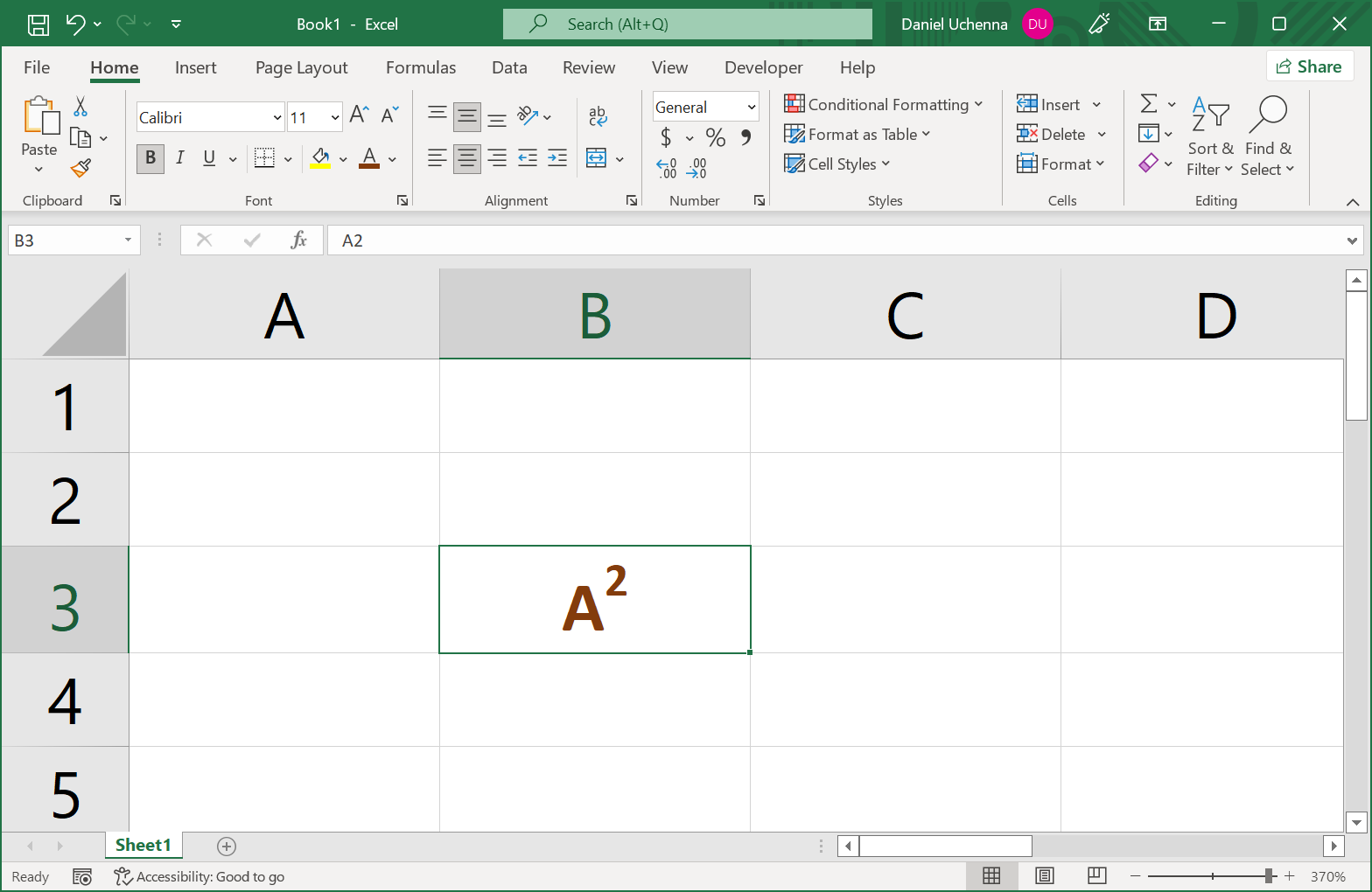Image resolution: width=1372 pixels, height=892 pixels.
Task: Click the Wrap Text icon
Action: [x=598, y=115]
